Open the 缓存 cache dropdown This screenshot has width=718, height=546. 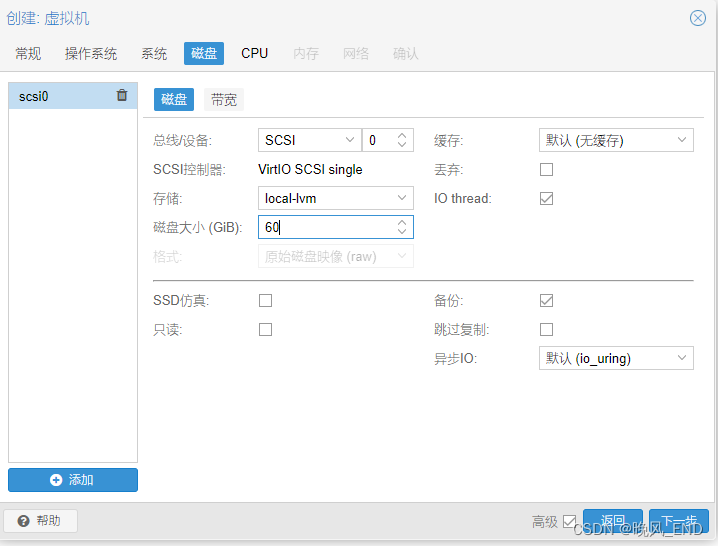682,140
